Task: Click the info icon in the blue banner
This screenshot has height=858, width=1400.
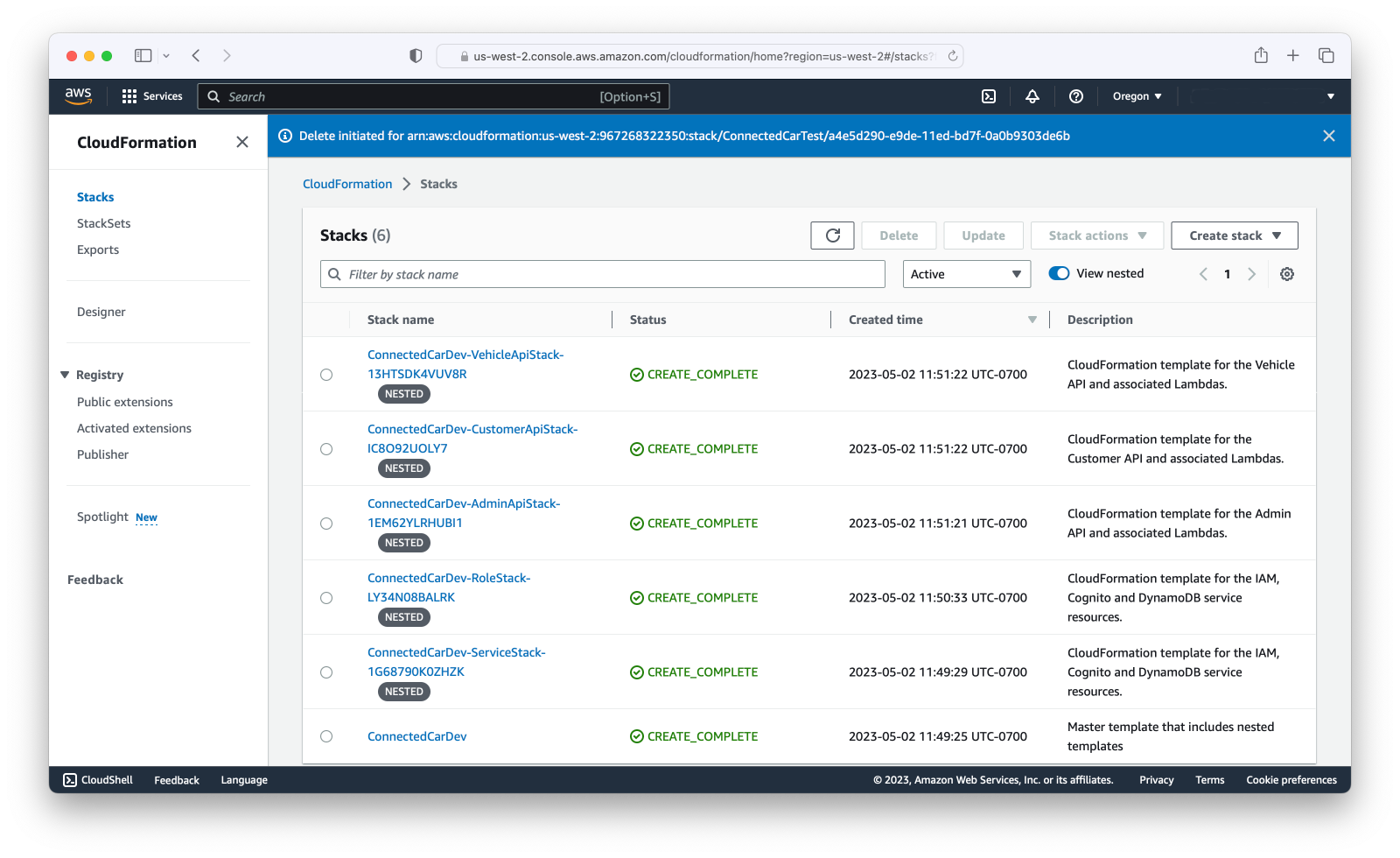Action: [285, 136]
